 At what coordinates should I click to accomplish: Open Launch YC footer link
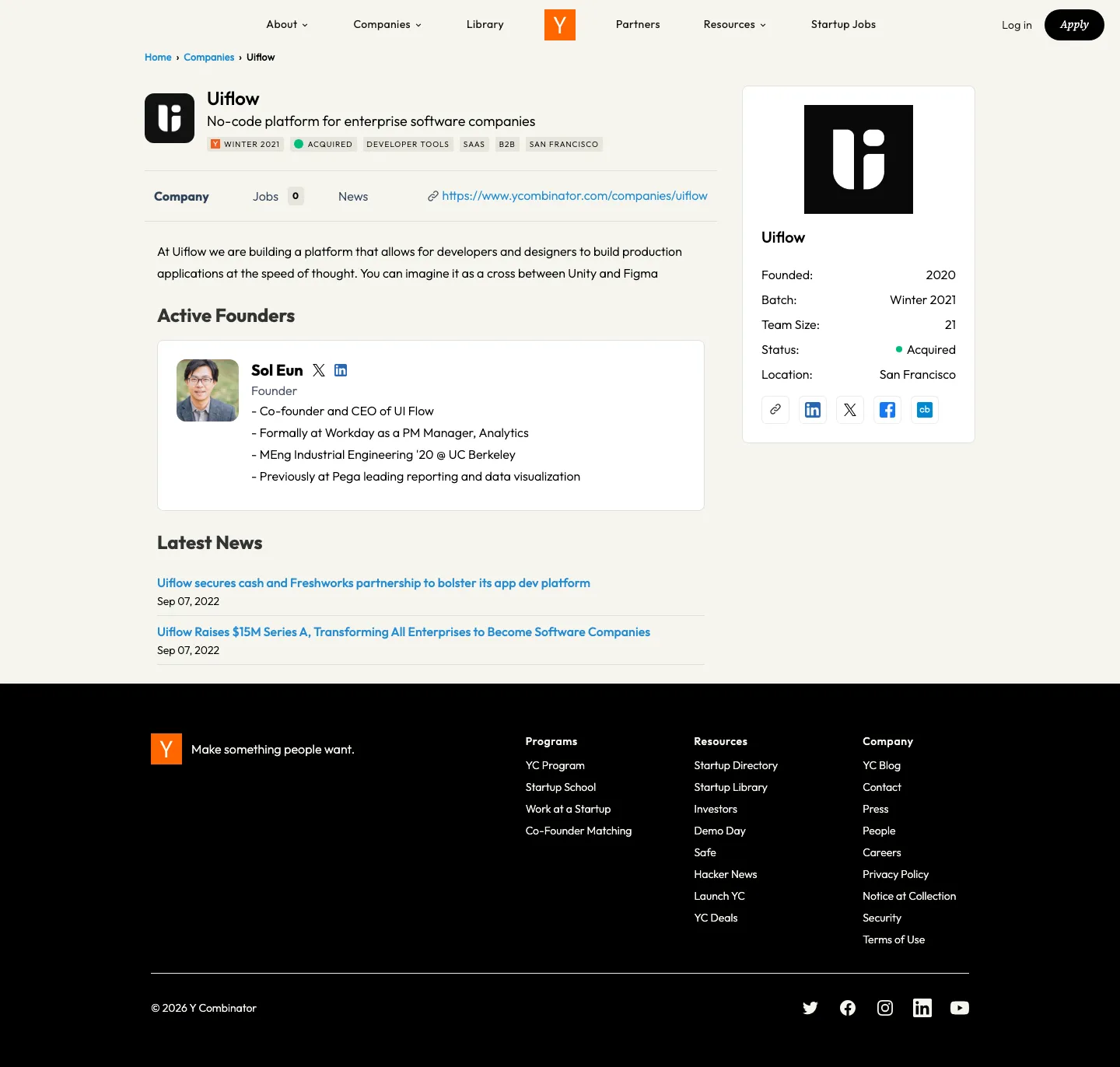coord(719,896)
